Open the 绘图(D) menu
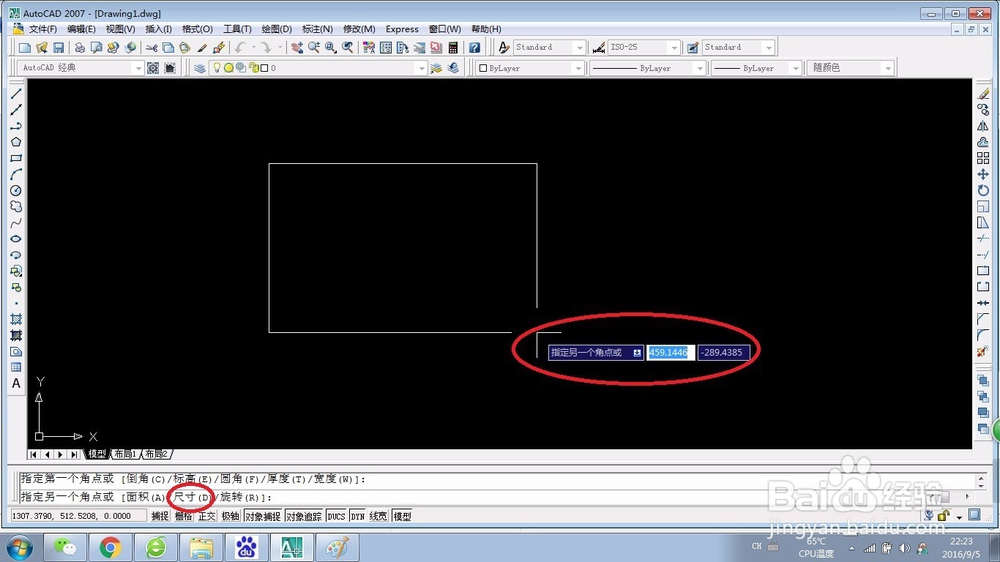The image size is (1000, 562). click(277, 29)
